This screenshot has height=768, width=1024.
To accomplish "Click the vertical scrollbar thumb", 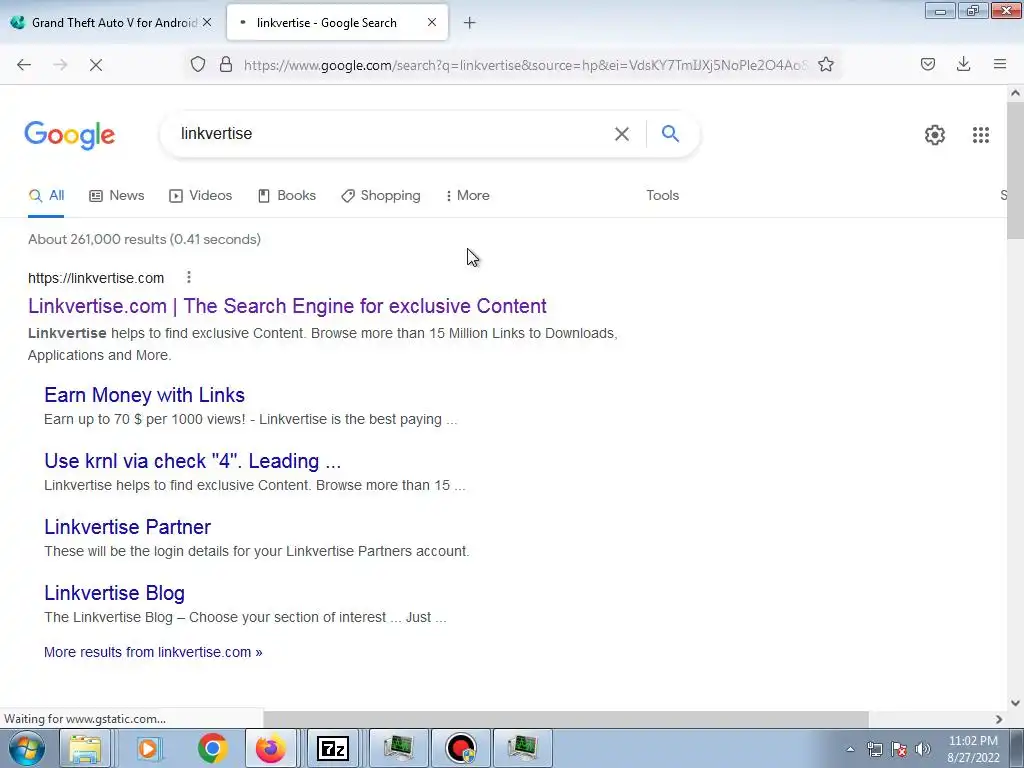I will [1015, 170].
